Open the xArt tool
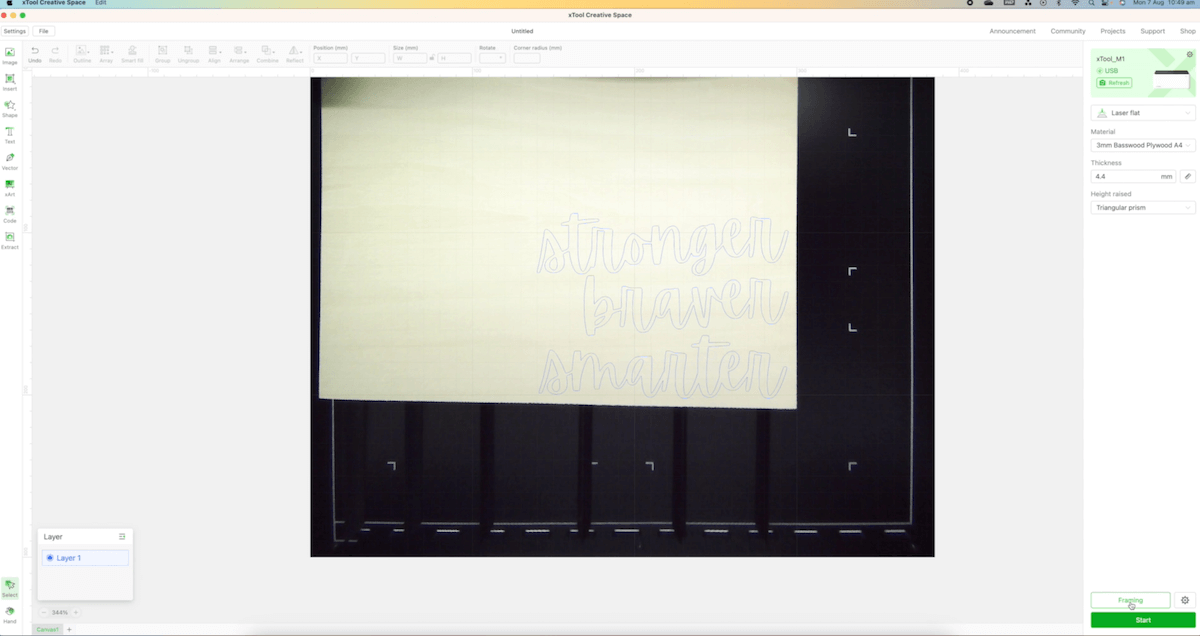This screenshot has height=636, width=1200. 10,187
